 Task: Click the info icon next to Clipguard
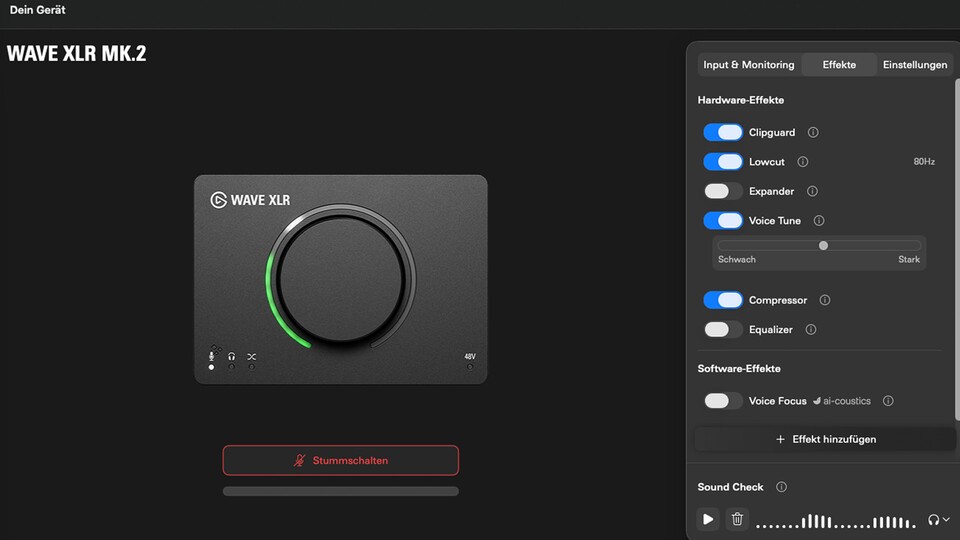813,132
